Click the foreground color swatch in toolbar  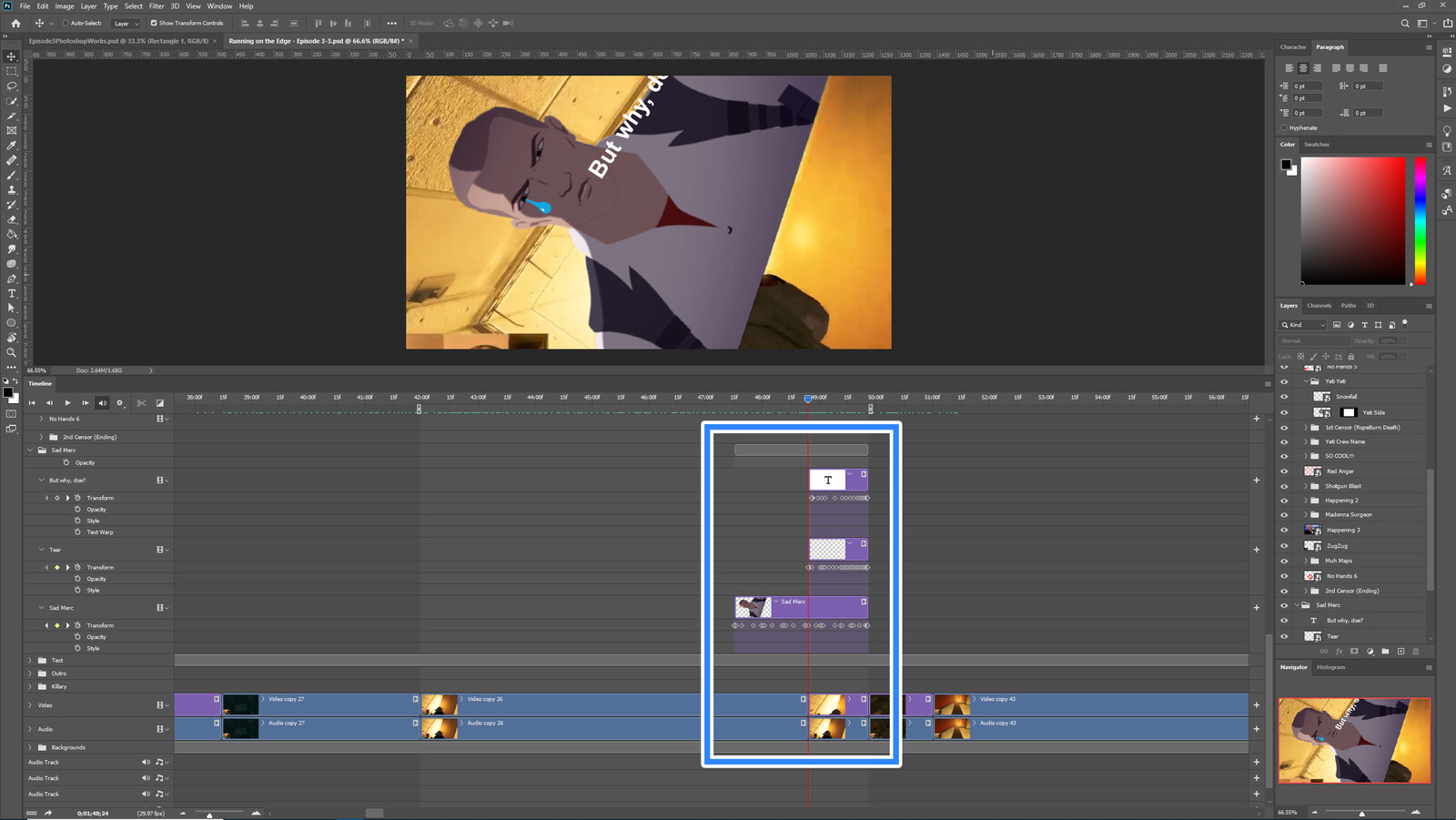coord(7,392)
